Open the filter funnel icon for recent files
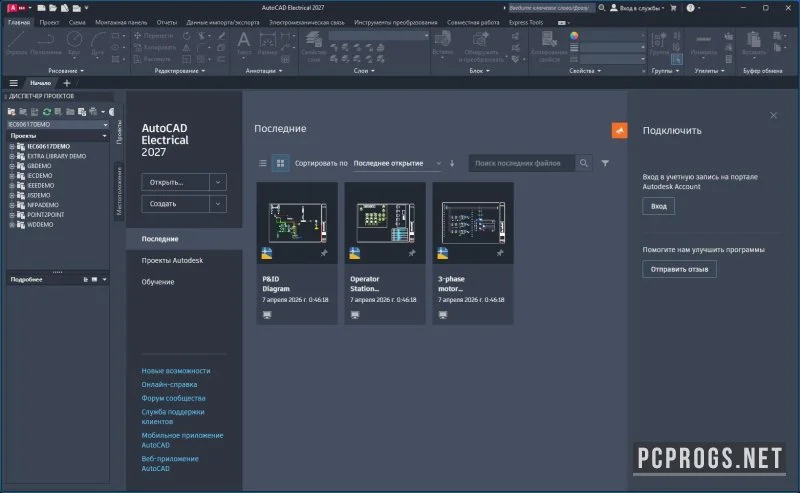Screen dimensions: 800x493 (605, 163)
